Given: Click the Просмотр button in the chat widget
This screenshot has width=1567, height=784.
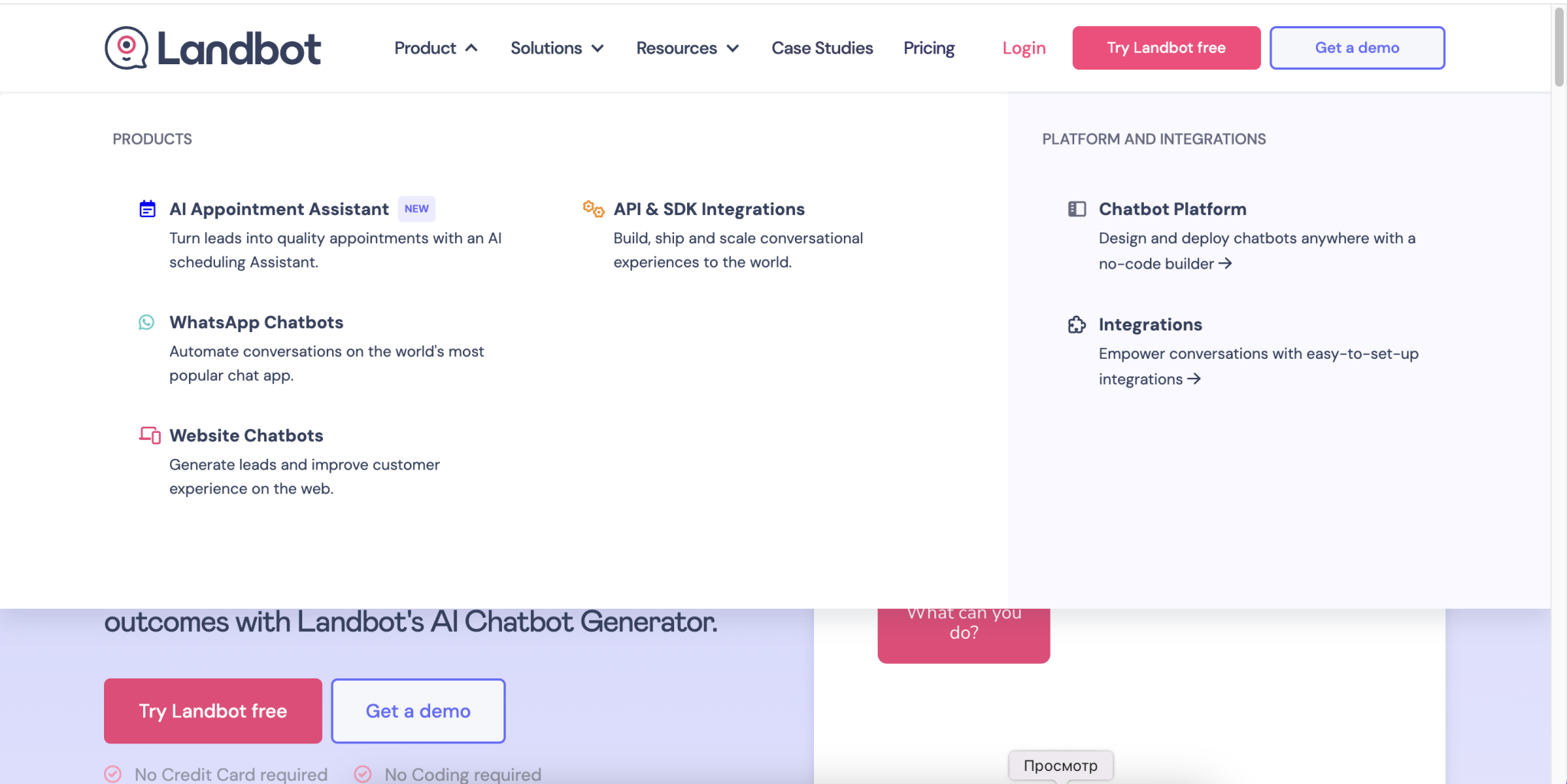Looking at the screenshot, I should click(x=1060, y=765).
